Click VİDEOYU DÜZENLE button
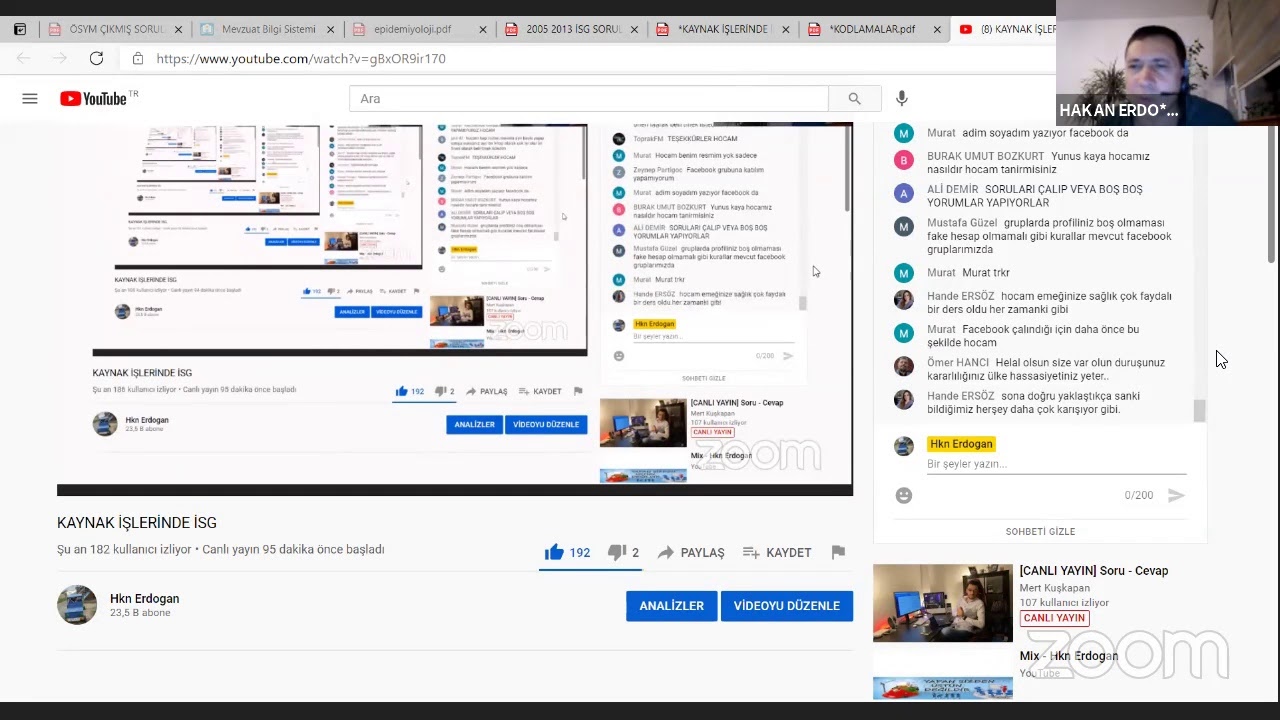The height and width of the screenshot is (720, 1280). pyautogui.click(x=787, y=606)
